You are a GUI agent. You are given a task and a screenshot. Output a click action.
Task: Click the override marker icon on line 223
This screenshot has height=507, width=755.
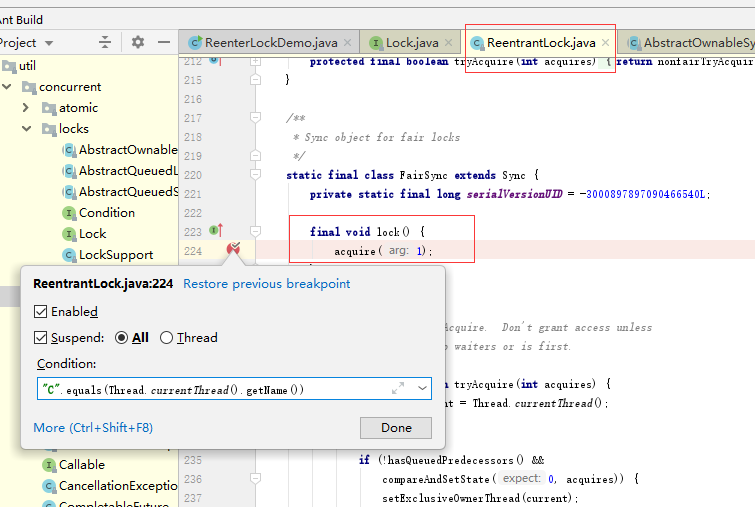(216, 230)
